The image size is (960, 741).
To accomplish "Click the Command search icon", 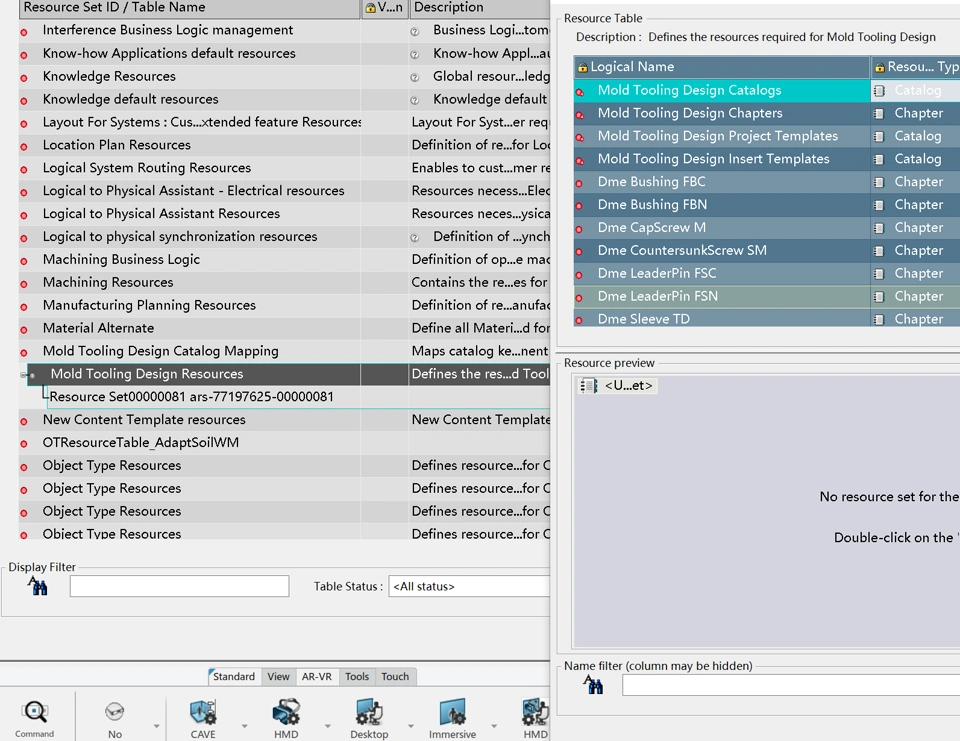I will click(35, 712).
